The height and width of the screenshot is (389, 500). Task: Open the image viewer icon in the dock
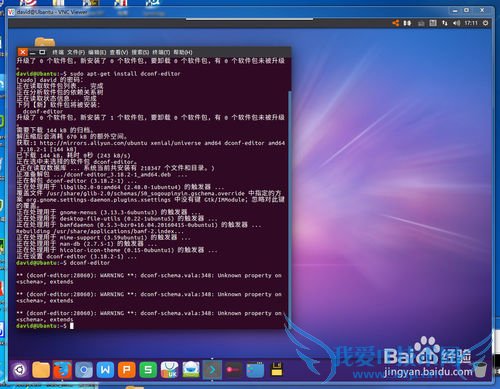click(191, 370)
